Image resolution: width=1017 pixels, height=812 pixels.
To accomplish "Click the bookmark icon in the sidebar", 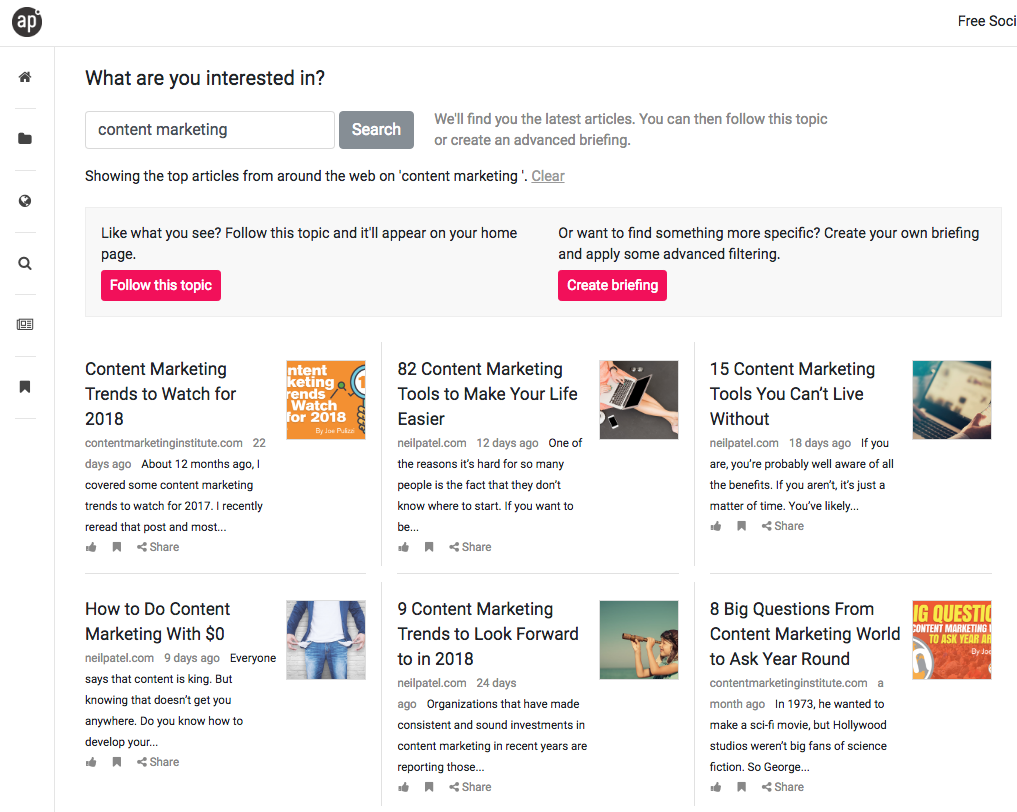I will click(25, 387).
